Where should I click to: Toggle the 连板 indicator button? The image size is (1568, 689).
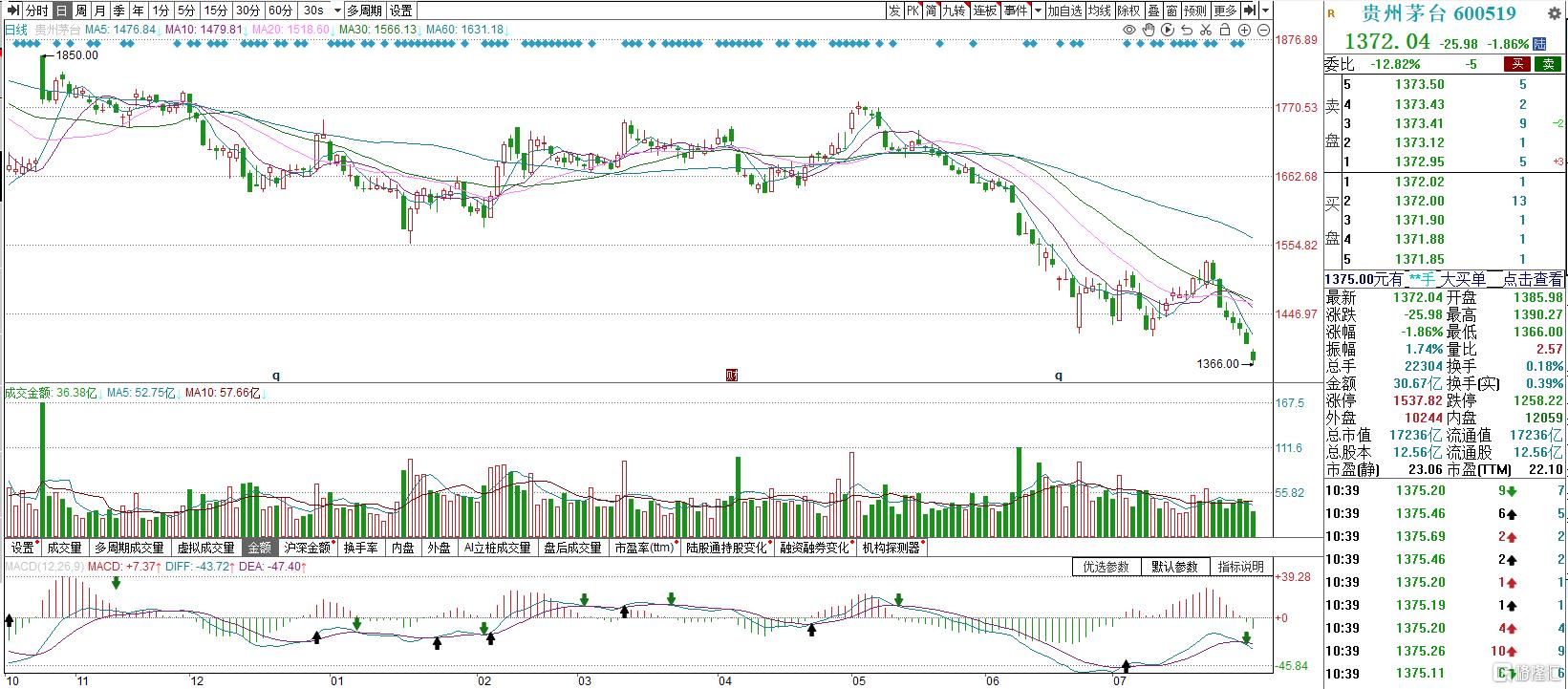tap(985, 11)
